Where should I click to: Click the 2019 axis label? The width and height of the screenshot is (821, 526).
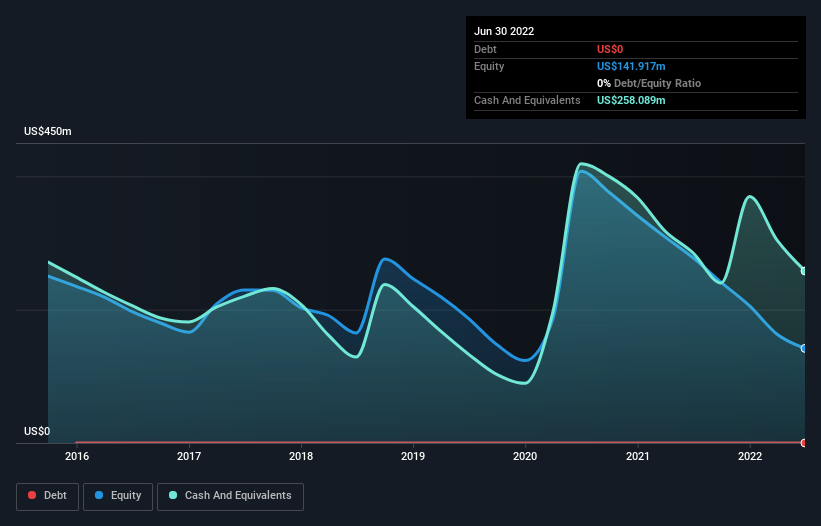(413, 456)
